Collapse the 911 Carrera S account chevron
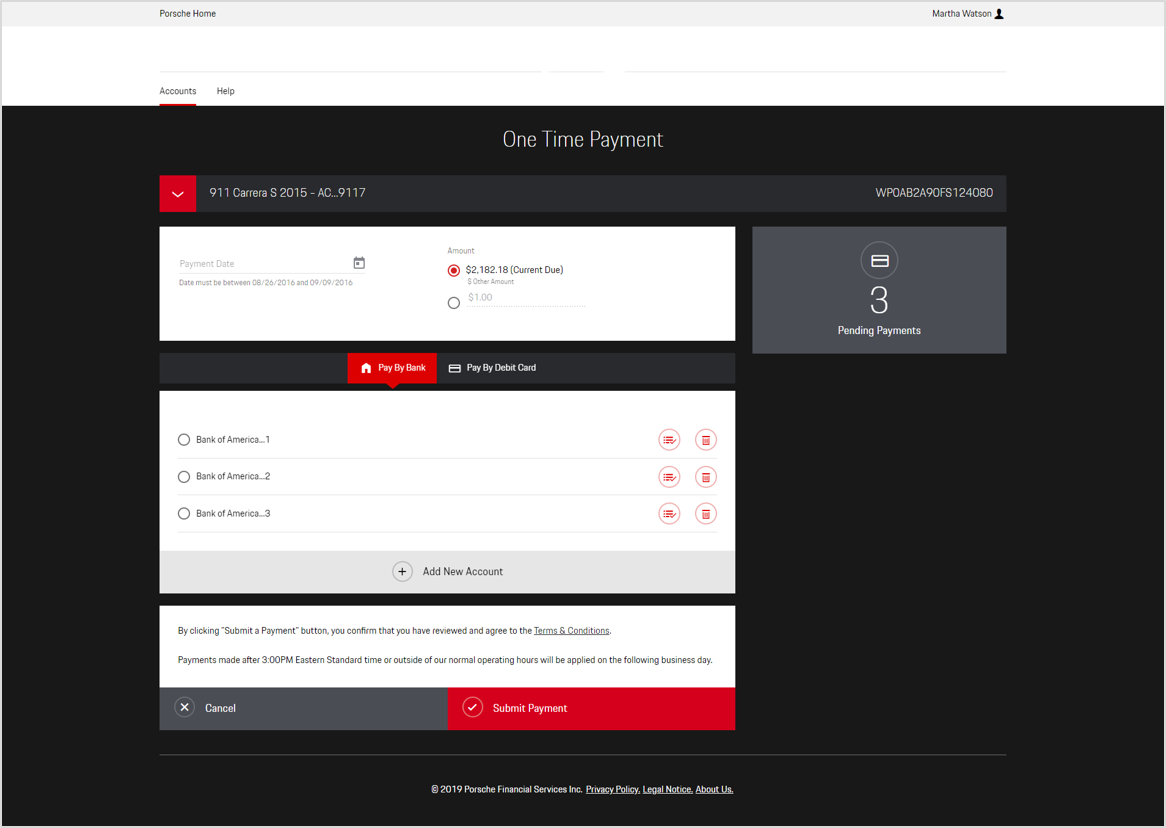1166x828 pixels. coord(178,194)
